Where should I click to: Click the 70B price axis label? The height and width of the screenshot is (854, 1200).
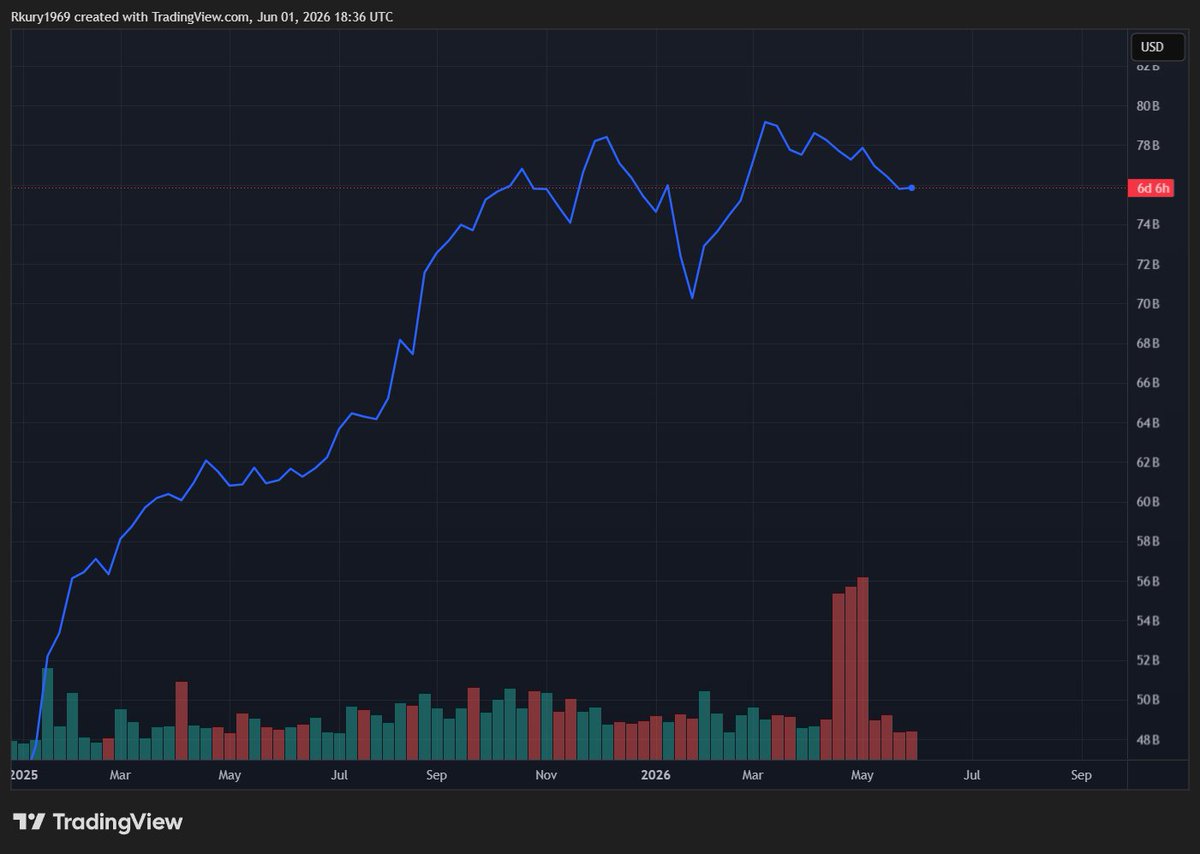[1148, 304]
